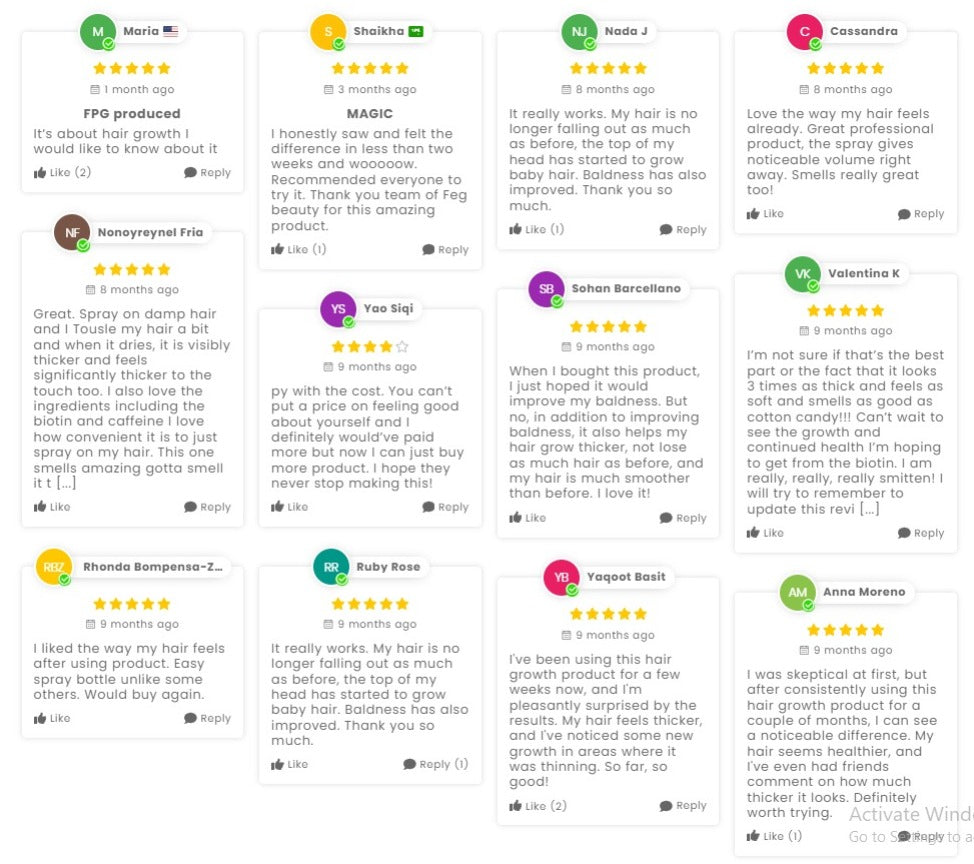
Task: Click Yao Siqi's four-star rating
Action: [x=370, y=346]
